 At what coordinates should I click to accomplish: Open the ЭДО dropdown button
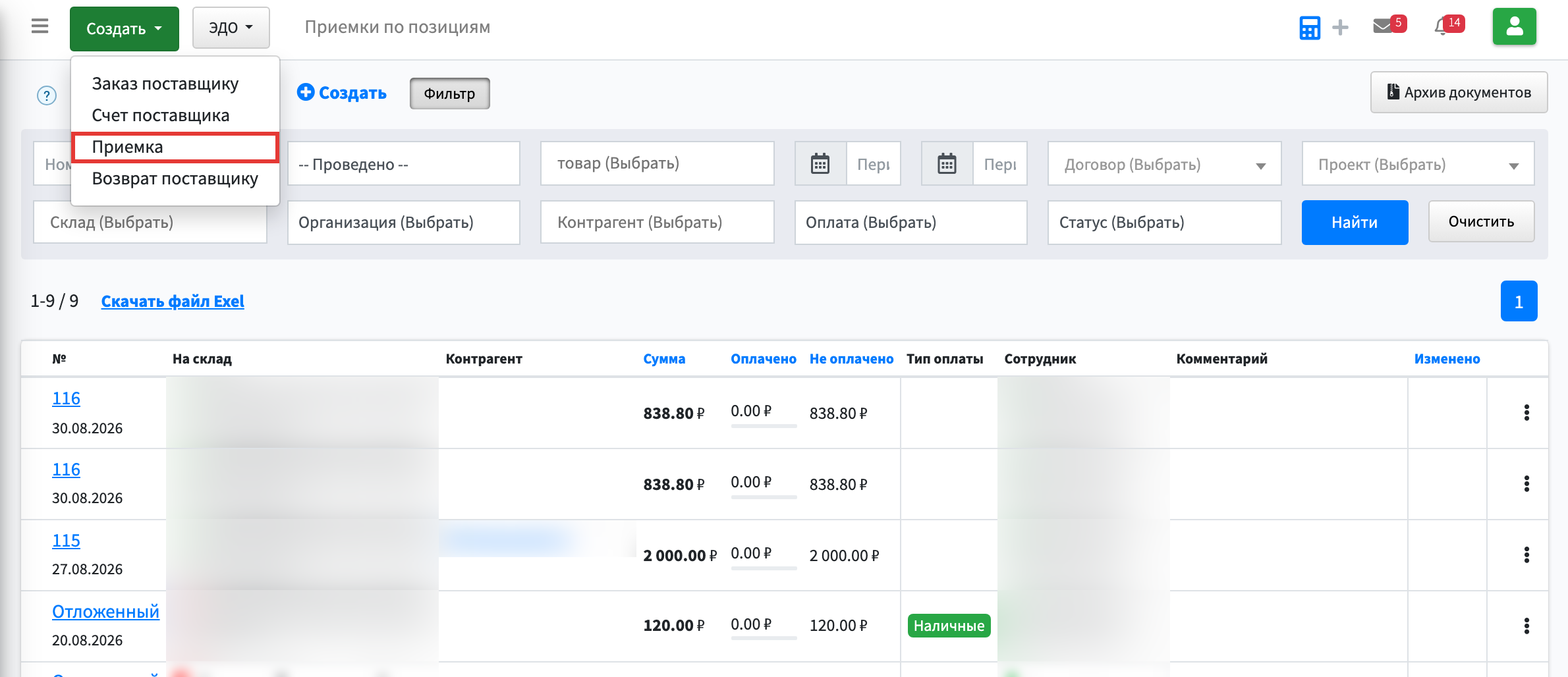(231, 28)
